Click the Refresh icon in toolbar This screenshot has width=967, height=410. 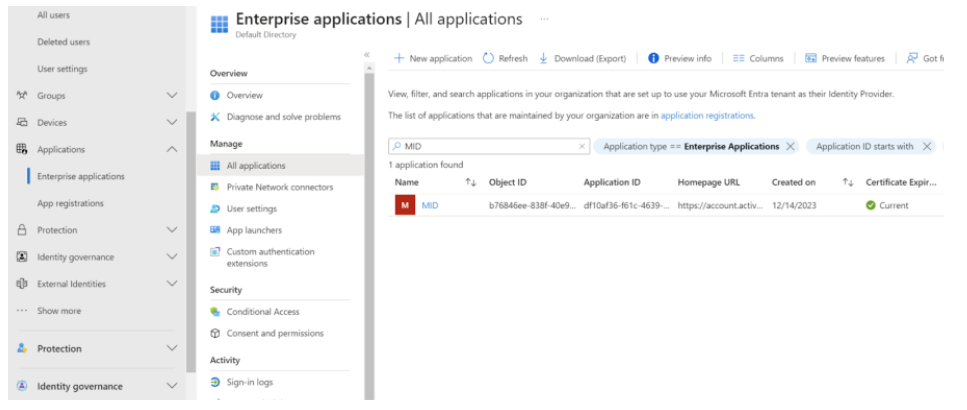click(x=488, y=59)
